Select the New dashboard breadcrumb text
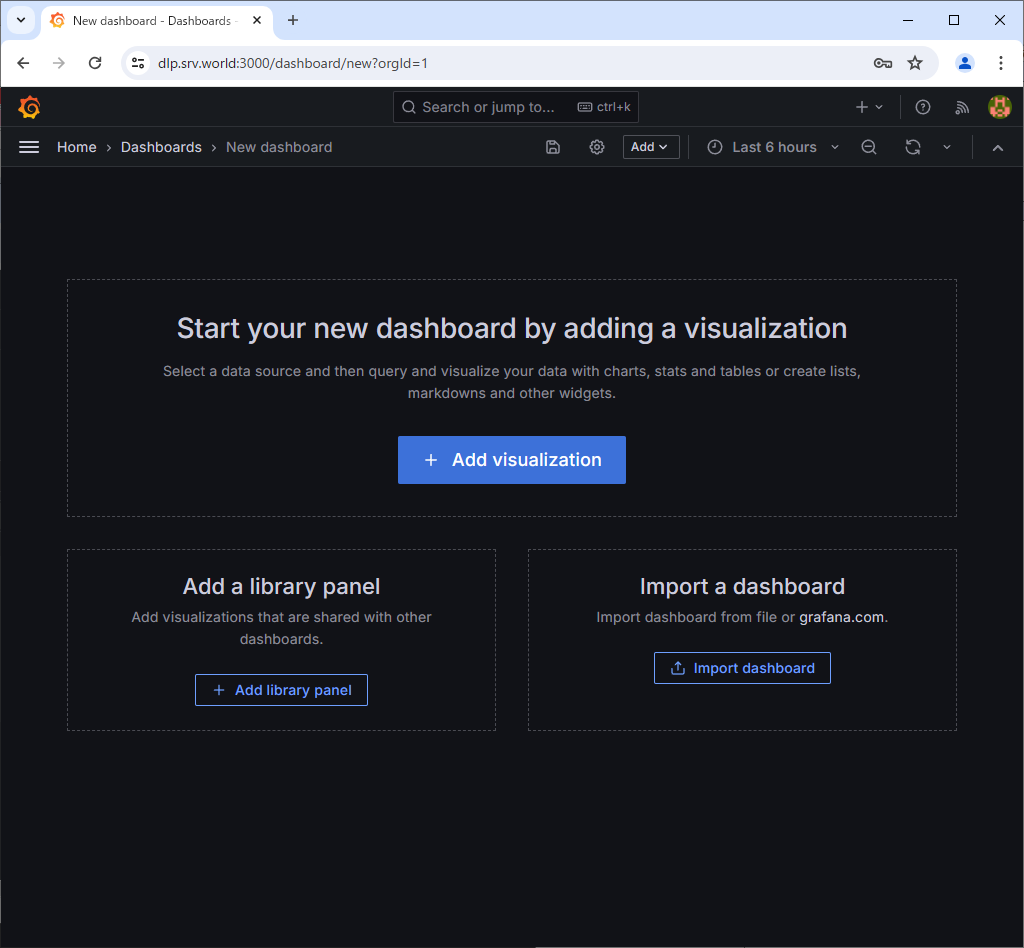The height and width of the screenshot is (948, 1024). pos(279,148)
